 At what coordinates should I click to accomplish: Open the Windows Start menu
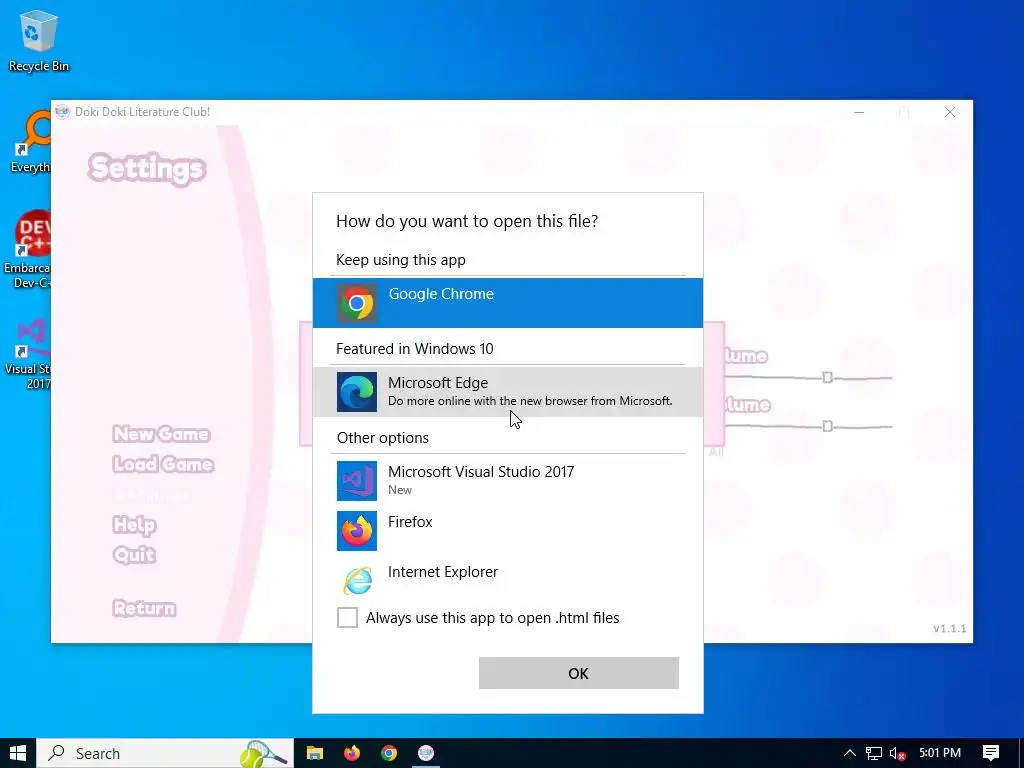coord(18,753)
